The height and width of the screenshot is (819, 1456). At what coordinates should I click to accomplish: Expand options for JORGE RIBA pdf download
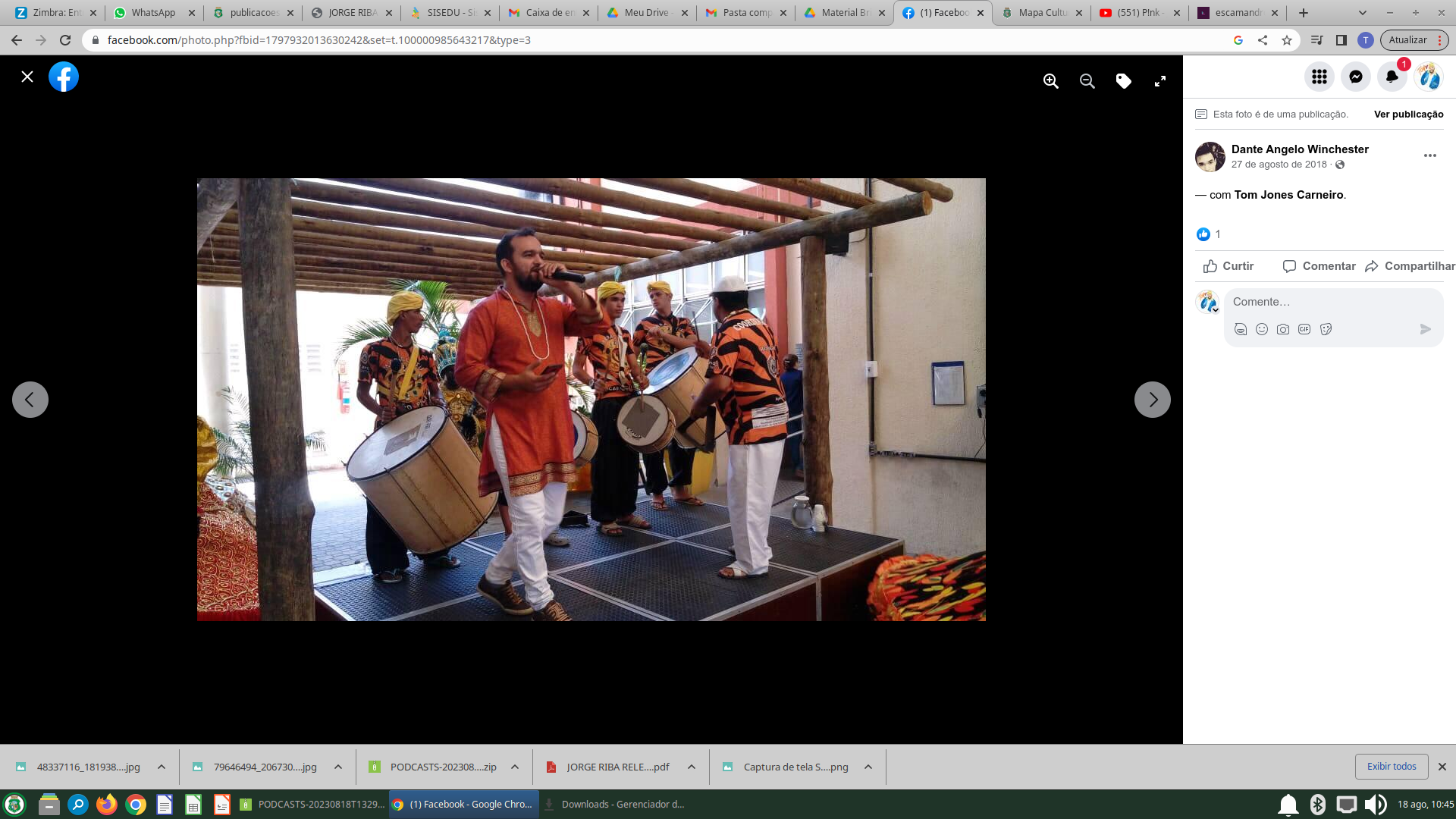coord(692,767)
